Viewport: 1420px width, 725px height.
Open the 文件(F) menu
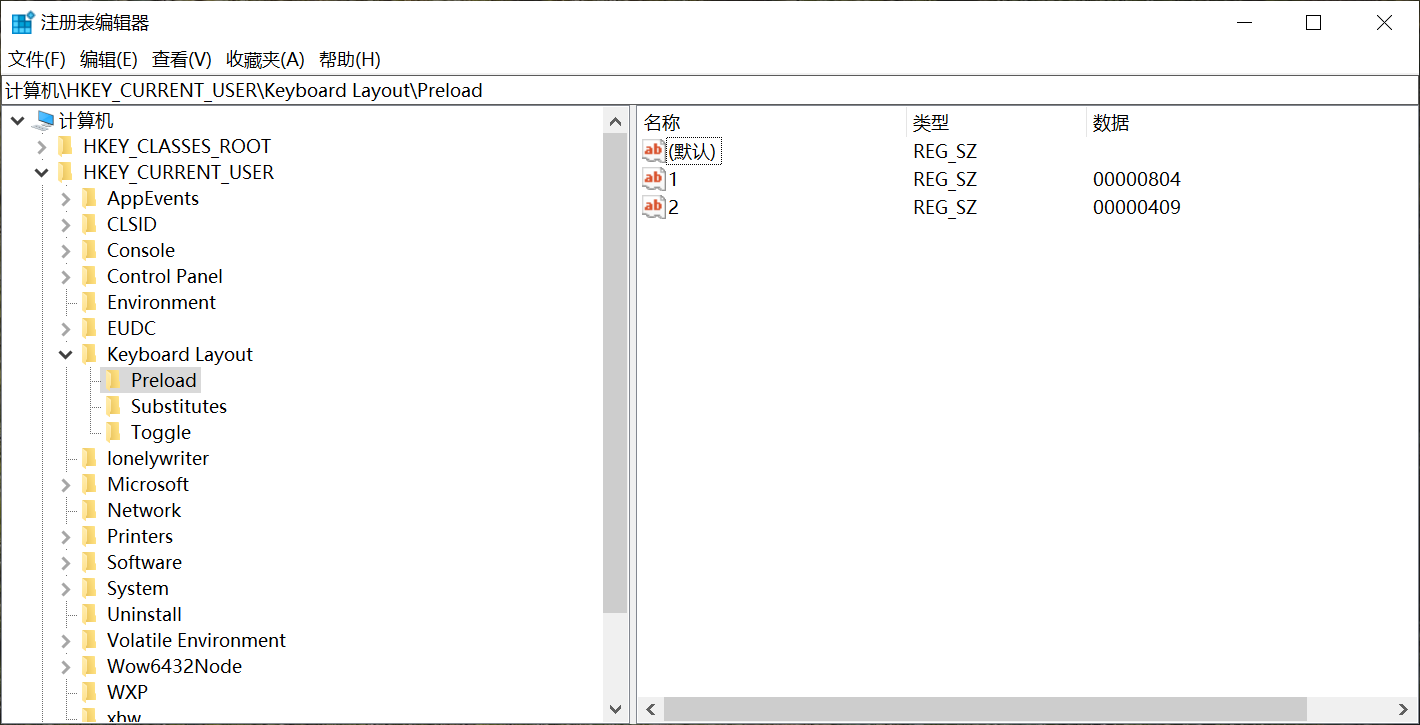(x=37, y=60)
